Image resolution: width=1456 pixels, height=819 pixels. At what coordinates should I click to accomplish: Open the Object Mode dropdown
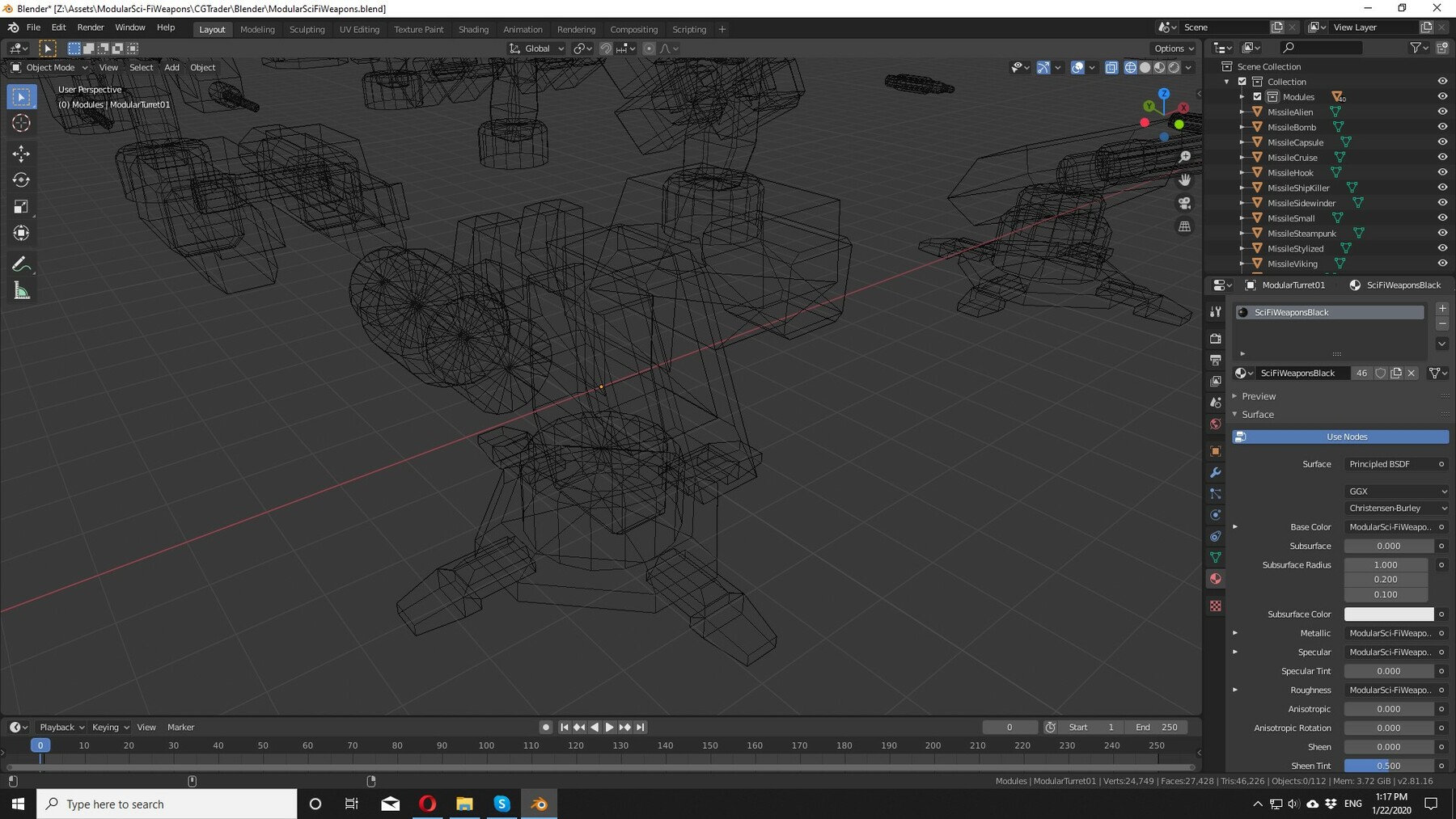49,67
